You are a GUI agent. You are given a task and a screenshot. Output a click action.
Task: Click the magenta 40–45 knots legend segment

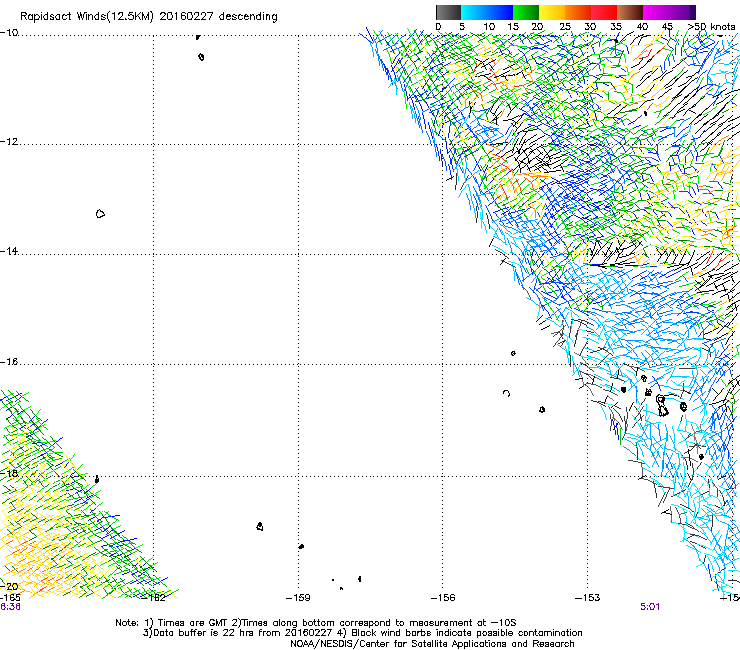click(x=656, y=12)
